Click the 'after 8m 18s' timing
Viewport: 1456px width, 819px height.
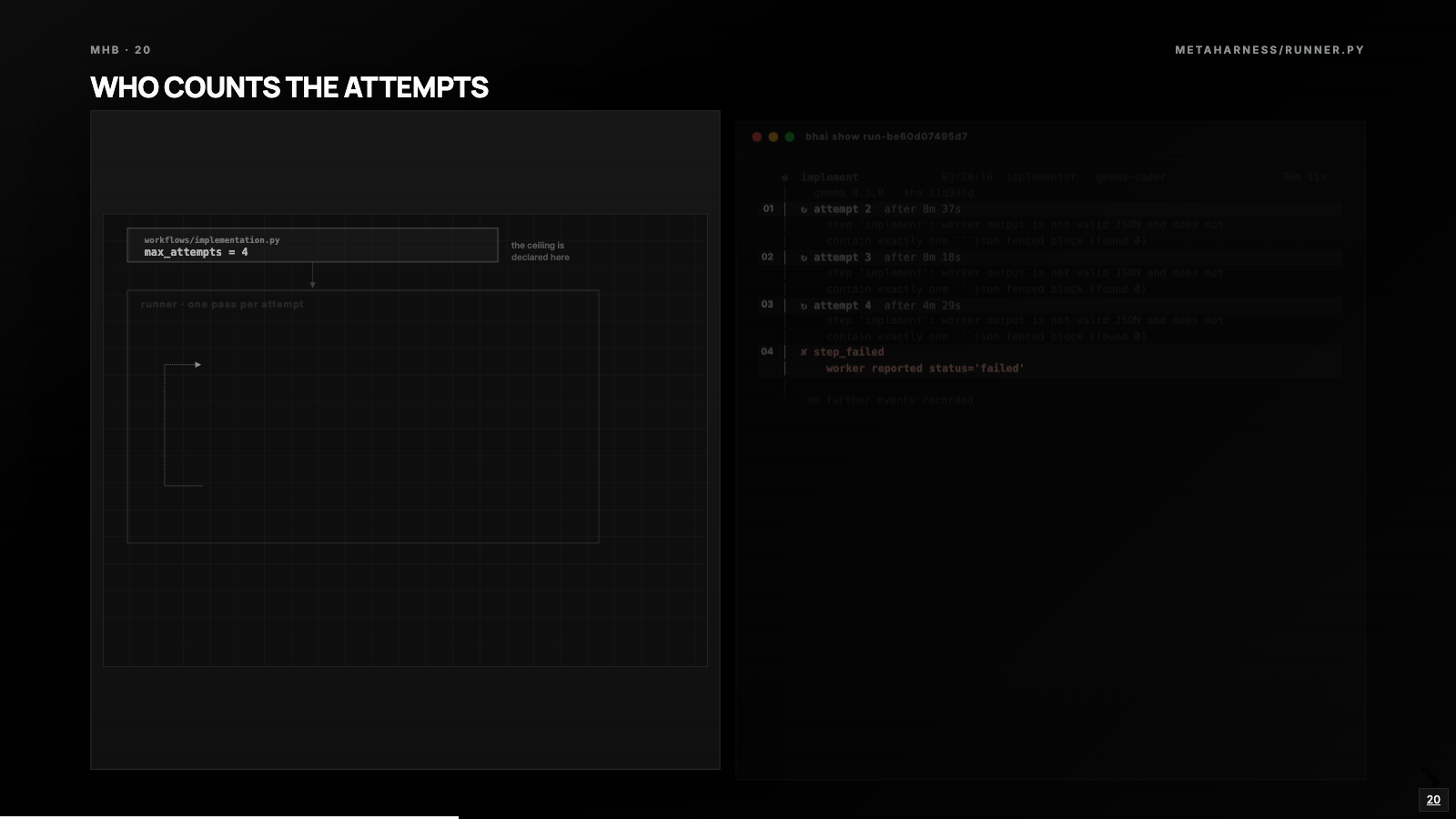(x=923, y=258)
